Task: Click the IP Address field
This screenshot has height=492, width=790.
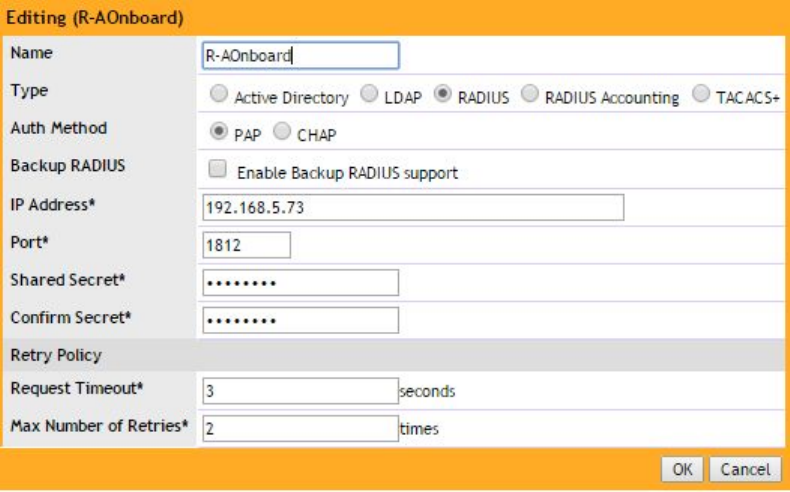Action: [x=413, y=207]
